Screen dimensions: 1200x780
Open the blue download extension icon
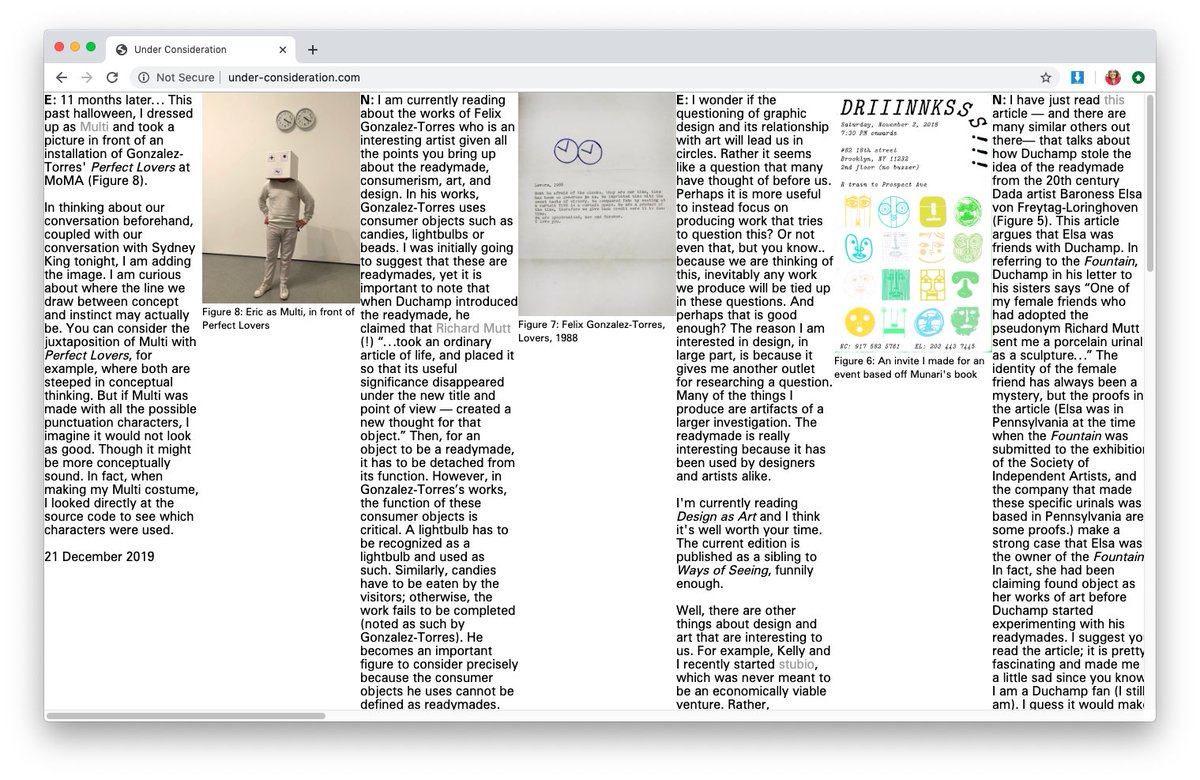tap(1078, 77)
